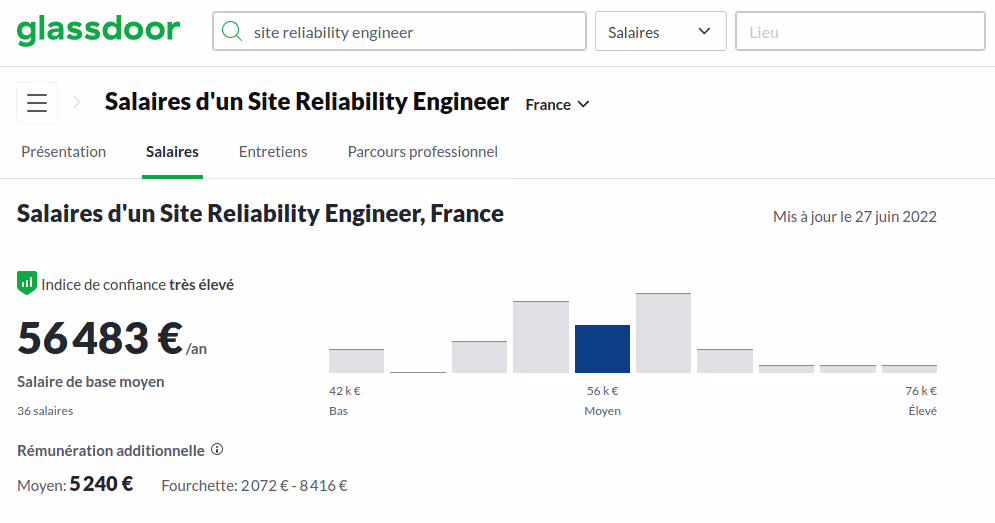The height and width of the screenshot is (523, 995).
Task: Select the Salaires tab
Action: point(172,152)
